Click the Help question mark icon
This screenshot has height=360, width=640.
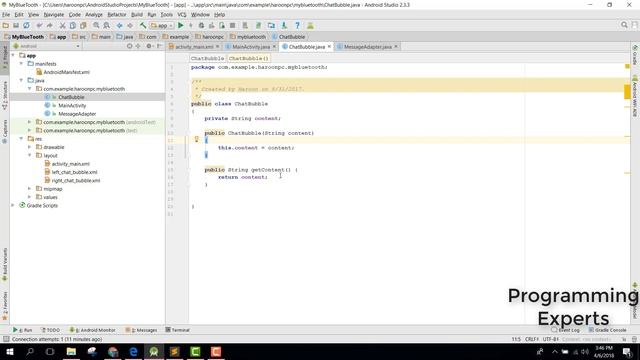click(x=297, y=25)
